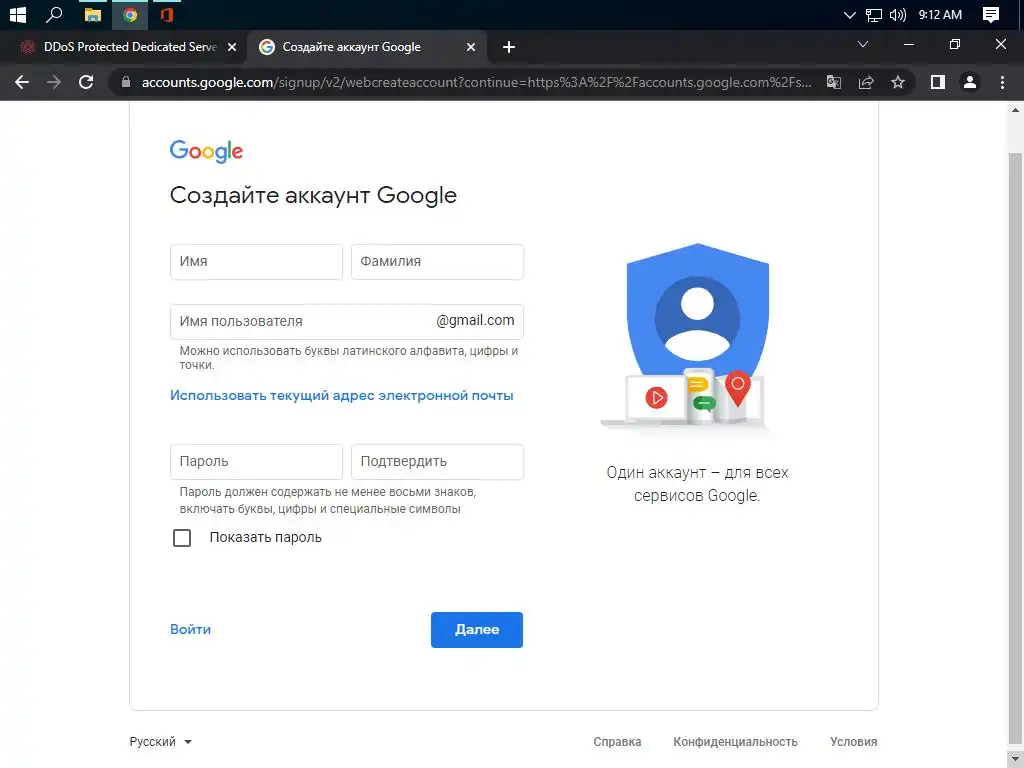Open the Windows Start menu

[18, 14]
